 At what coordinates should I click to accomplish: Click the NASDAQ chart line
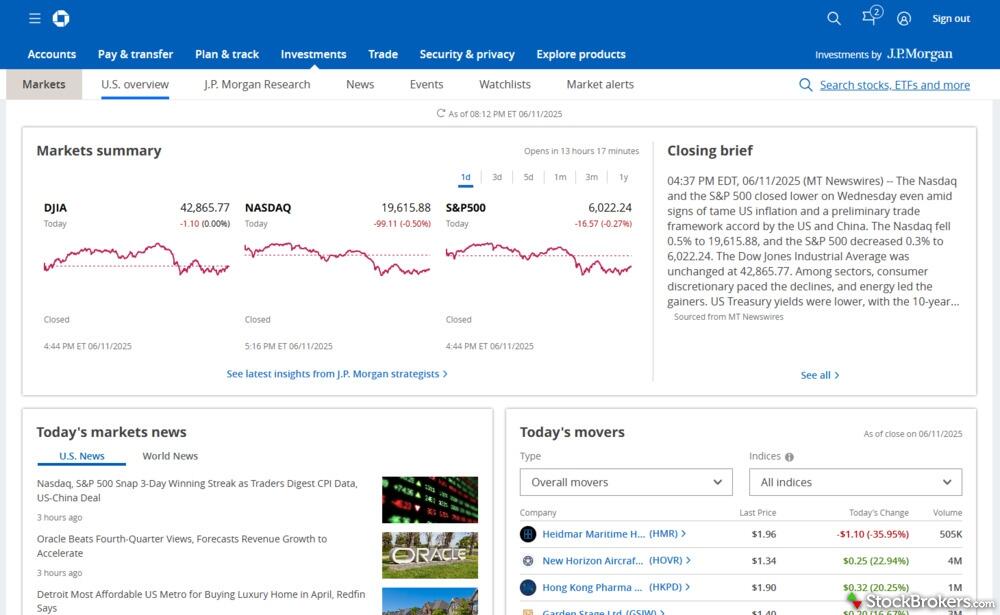(336, 260)
